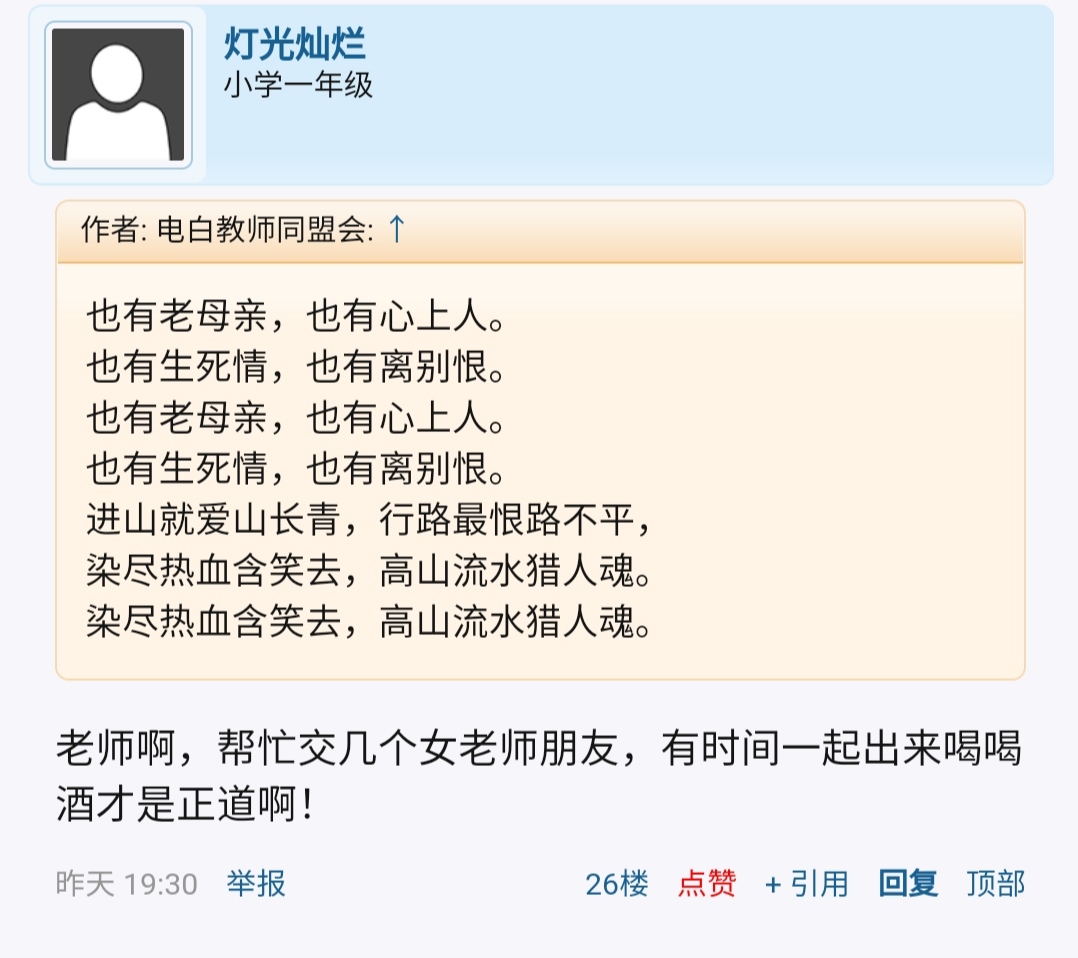Click the reply text line 酒才是正道啊
This screenshot has width=1078, height=958.
tap(186, 803)
